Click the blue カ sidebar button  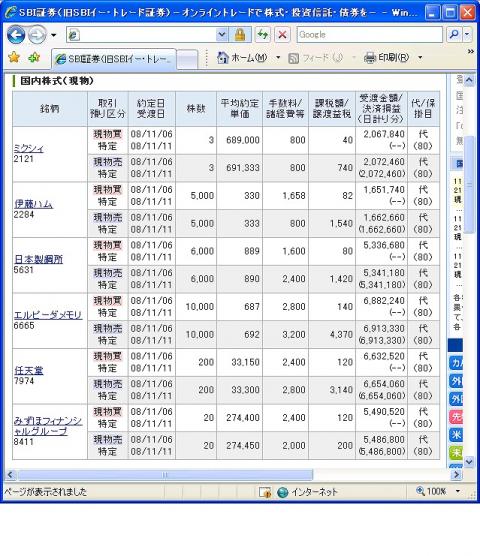coord(456,363)
